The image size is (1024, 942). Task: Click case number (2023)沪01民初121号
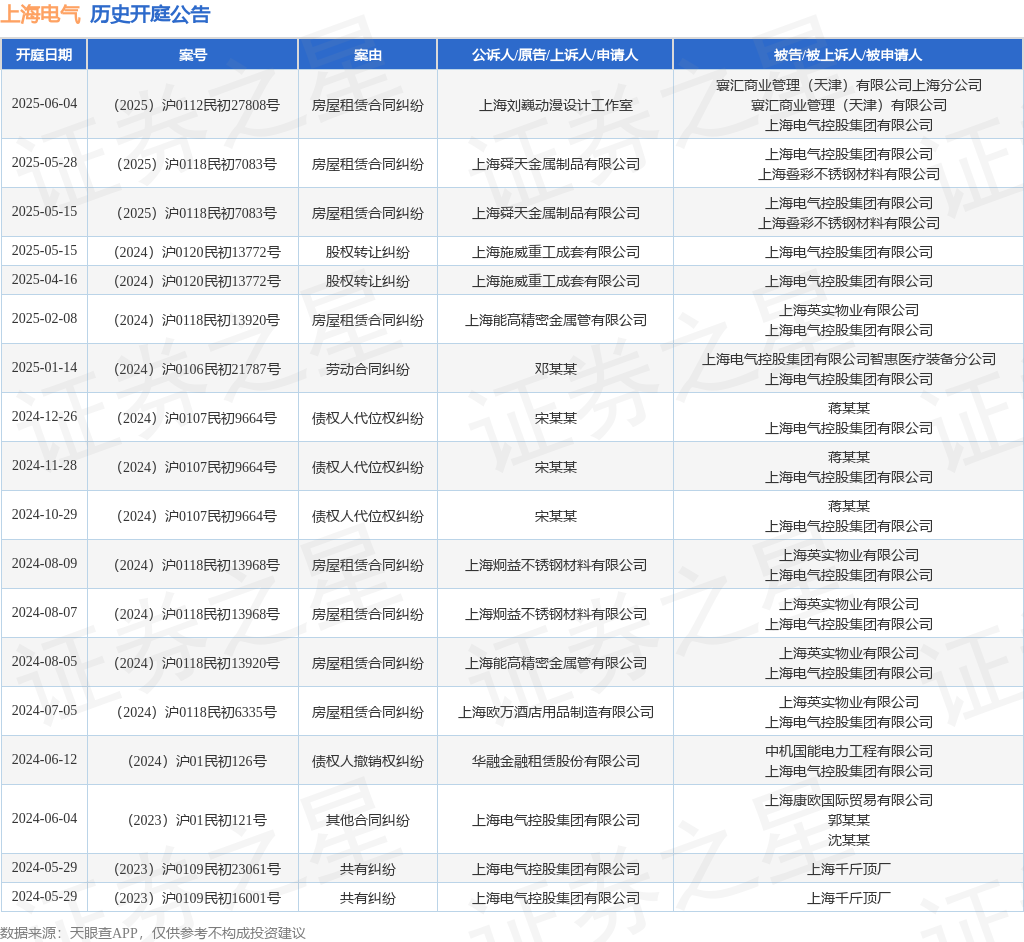click(x=197, y=820)
